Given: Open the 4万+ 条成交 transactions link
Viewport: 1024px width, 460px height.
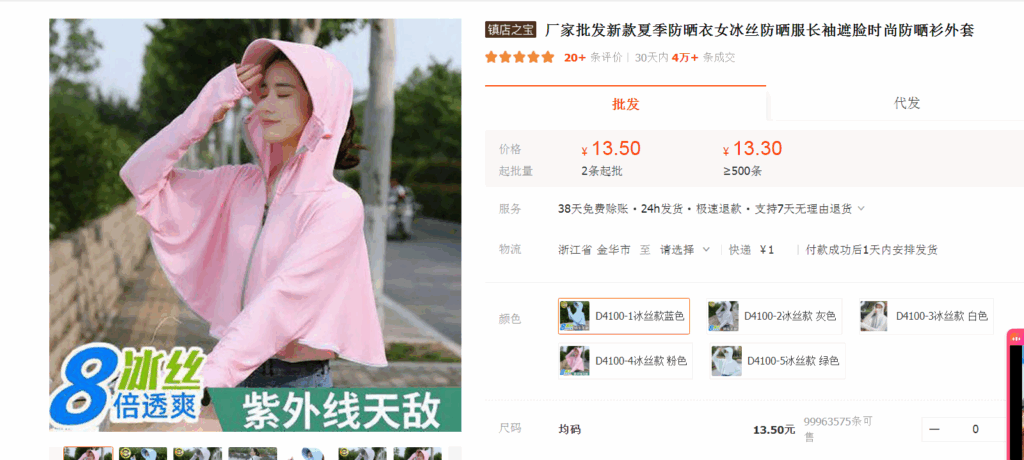Looking at the screenshot, I should pyautogui.click(x=703, y=58).
